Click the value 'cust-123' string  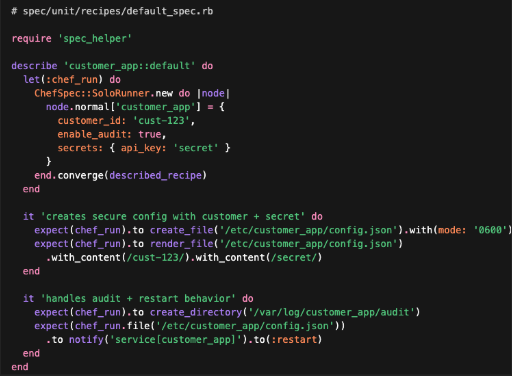click(x=161, y=120)
